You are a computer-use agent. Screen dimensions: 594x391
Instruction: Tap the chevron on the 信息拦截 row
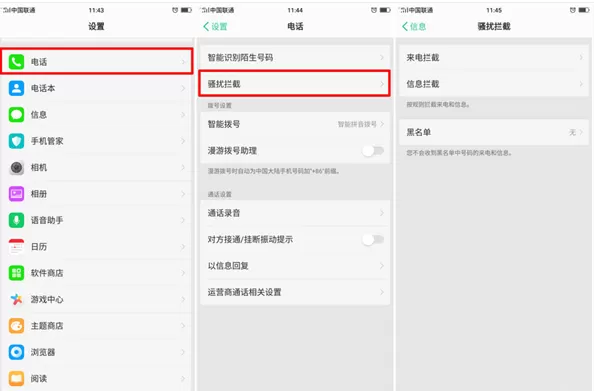581,84
